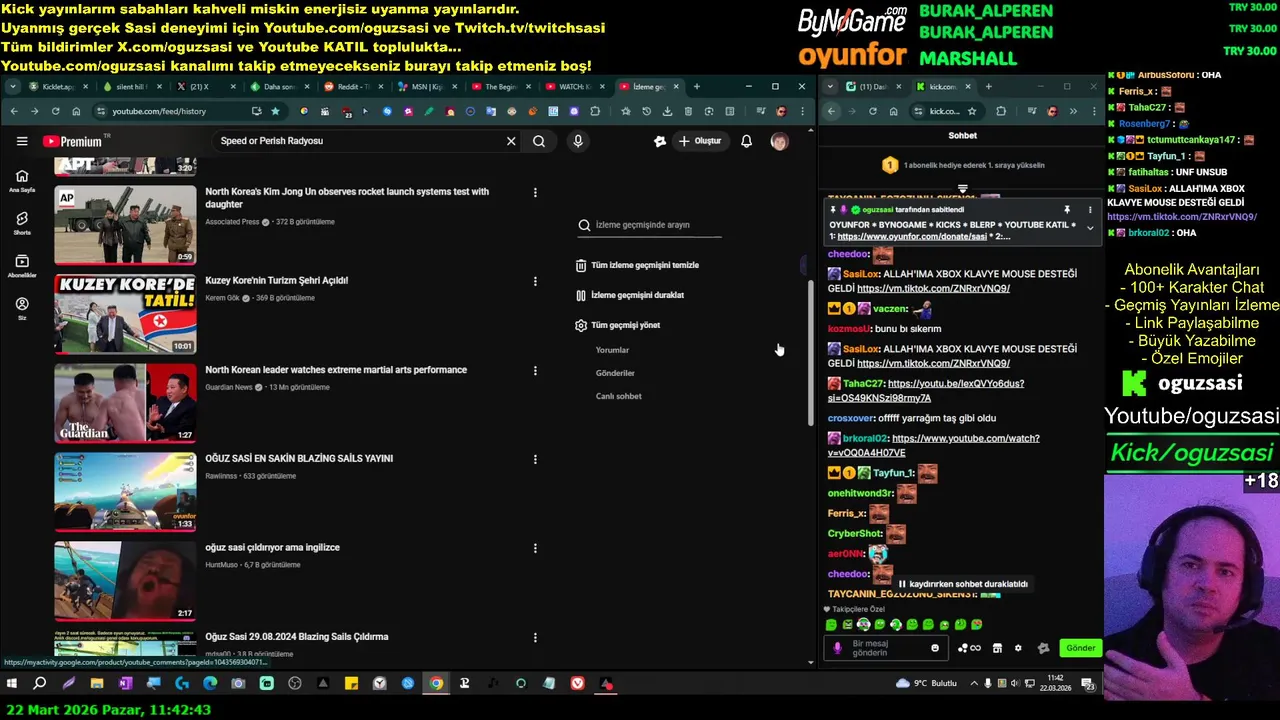Image resolution: width=1280 pixels, height=720 pixels.
Task: Open YouTube notifications bell
Action: tap(746, 141)
